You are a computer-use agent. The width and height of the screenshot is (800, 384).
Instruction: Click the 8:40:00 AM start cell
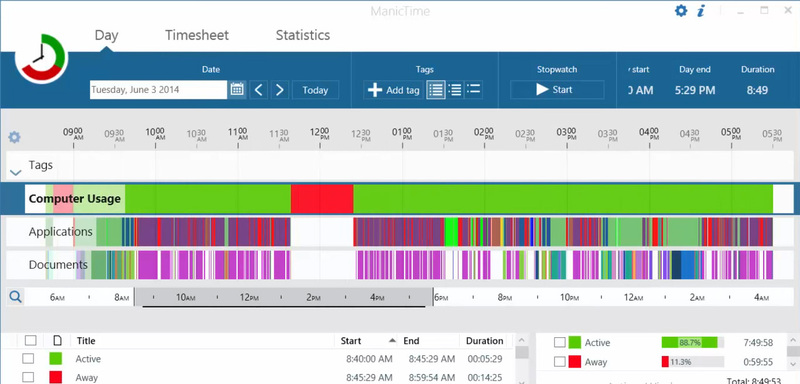tap(369, 359)
